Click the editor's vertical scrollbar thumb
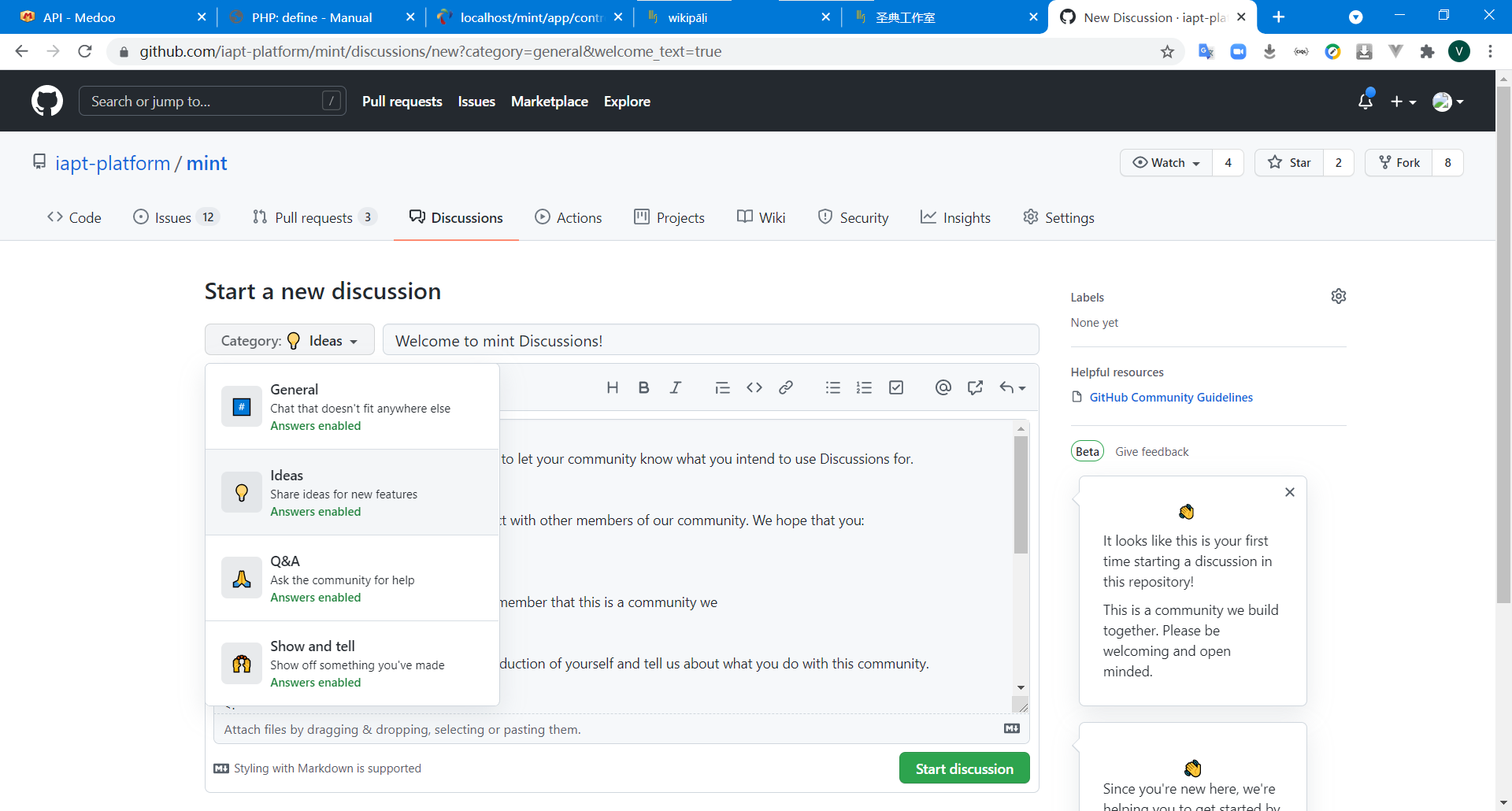 pyautogui.click(x=1021, y=495)
